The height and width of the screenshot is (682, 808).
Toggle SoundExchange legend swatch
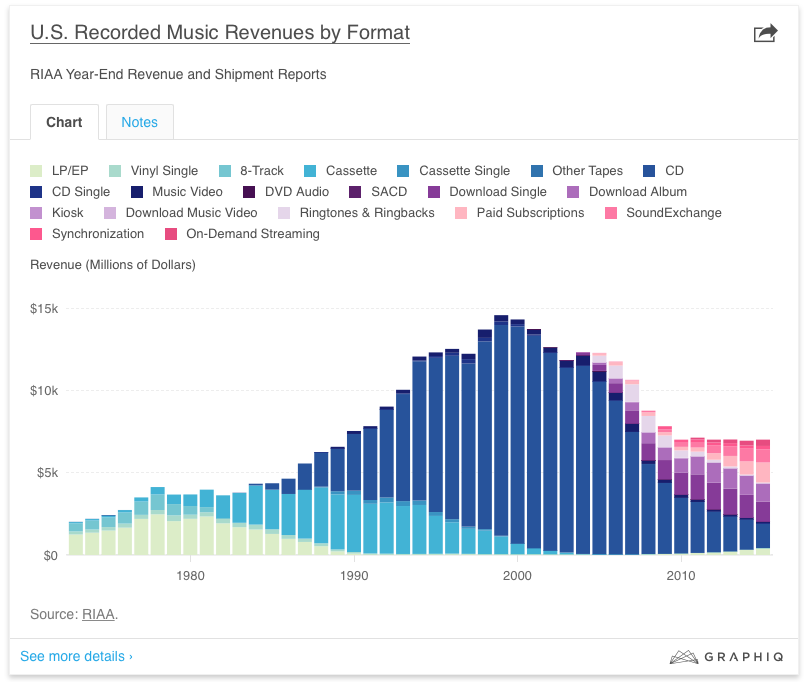(611, 213)
